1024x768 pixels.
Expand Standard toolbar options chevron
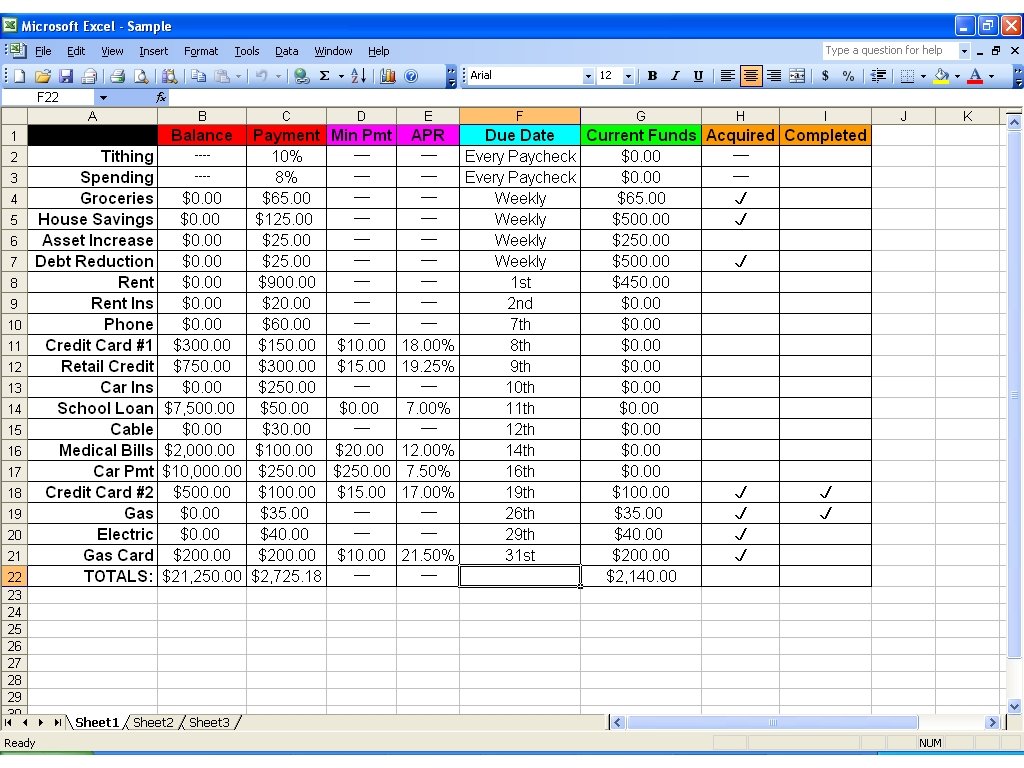pos(451,76)
